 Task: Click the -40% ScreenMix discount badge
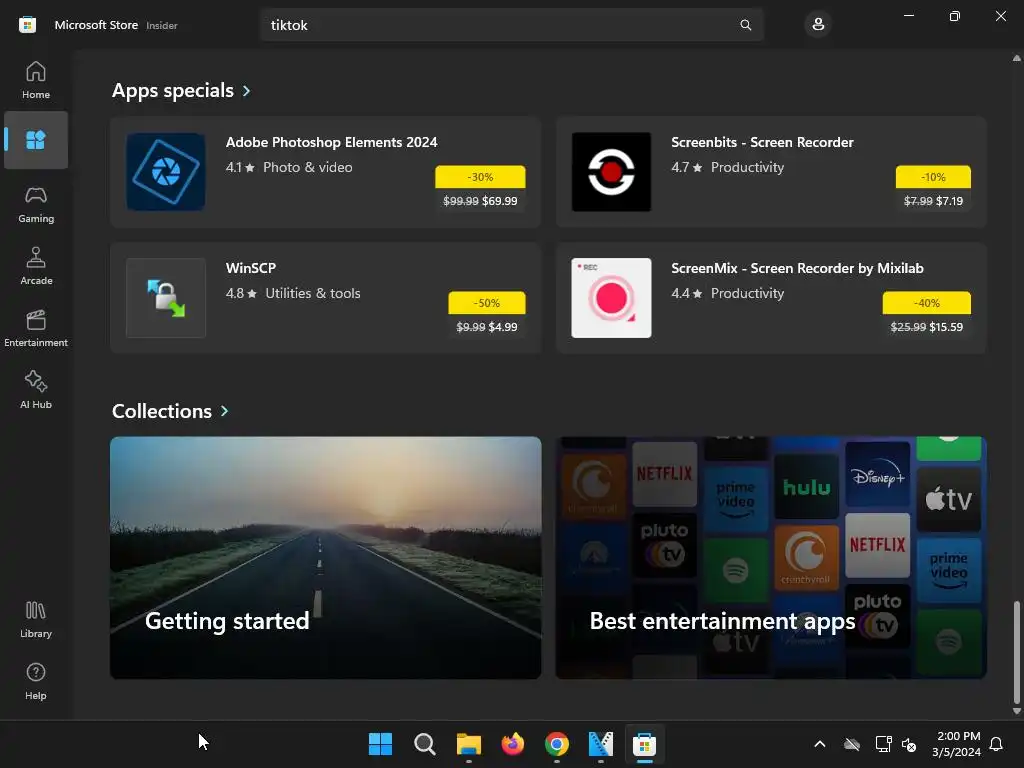[x=927, y=303]
